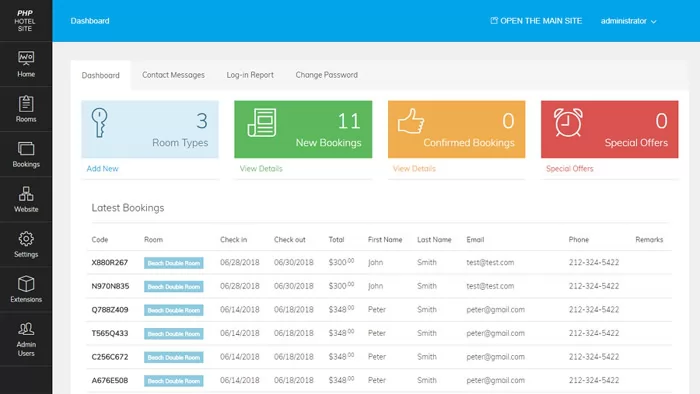Open booking code Q788Z409

(x=110, y=310)
